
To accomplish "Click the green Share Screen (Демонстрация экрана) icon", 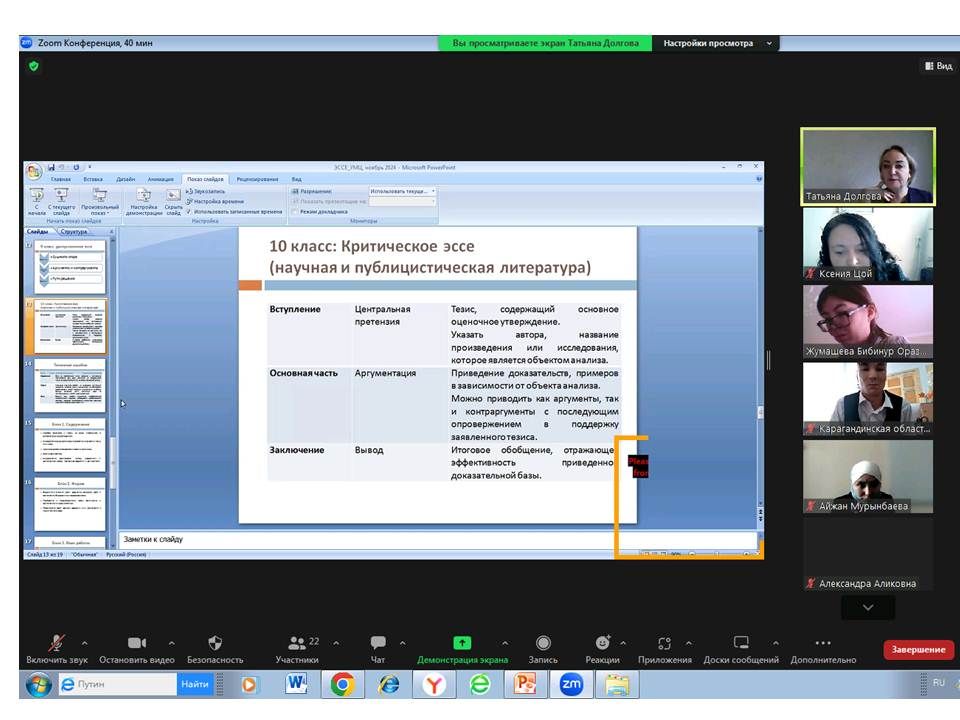I will click(462, 643).
